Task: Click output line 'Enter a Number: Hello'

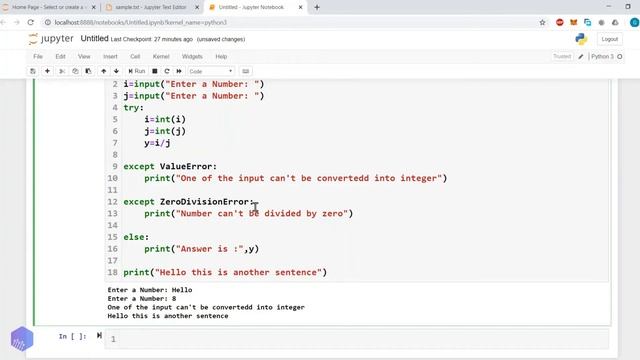Action: [x=150, y=290]
